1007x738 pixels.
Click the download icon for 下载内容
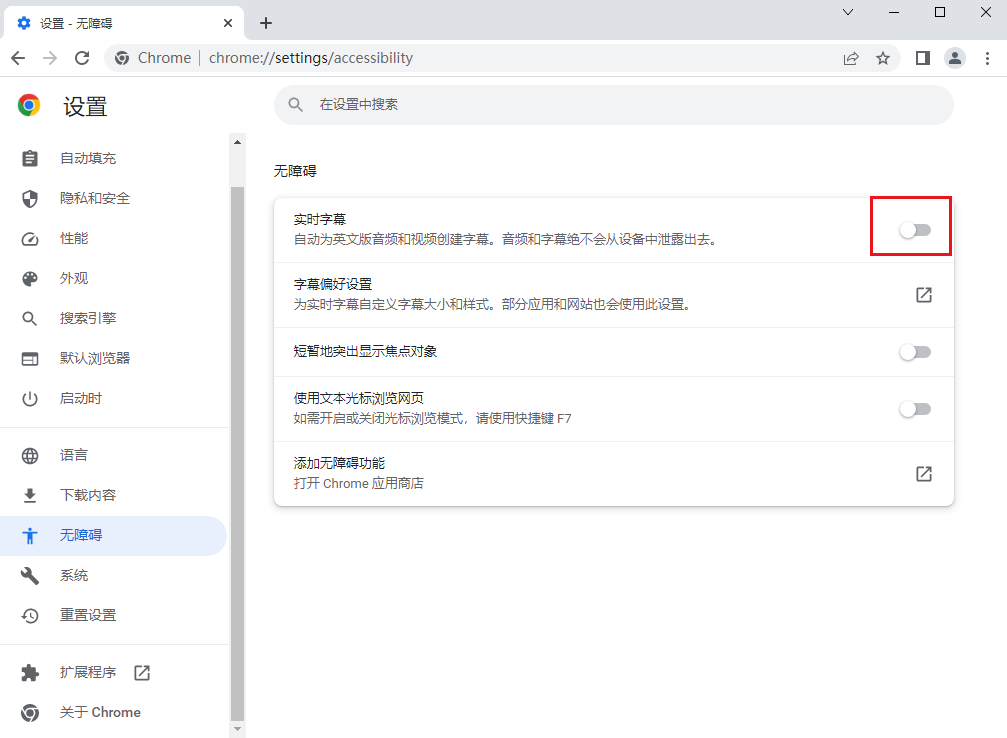[30, 495]
